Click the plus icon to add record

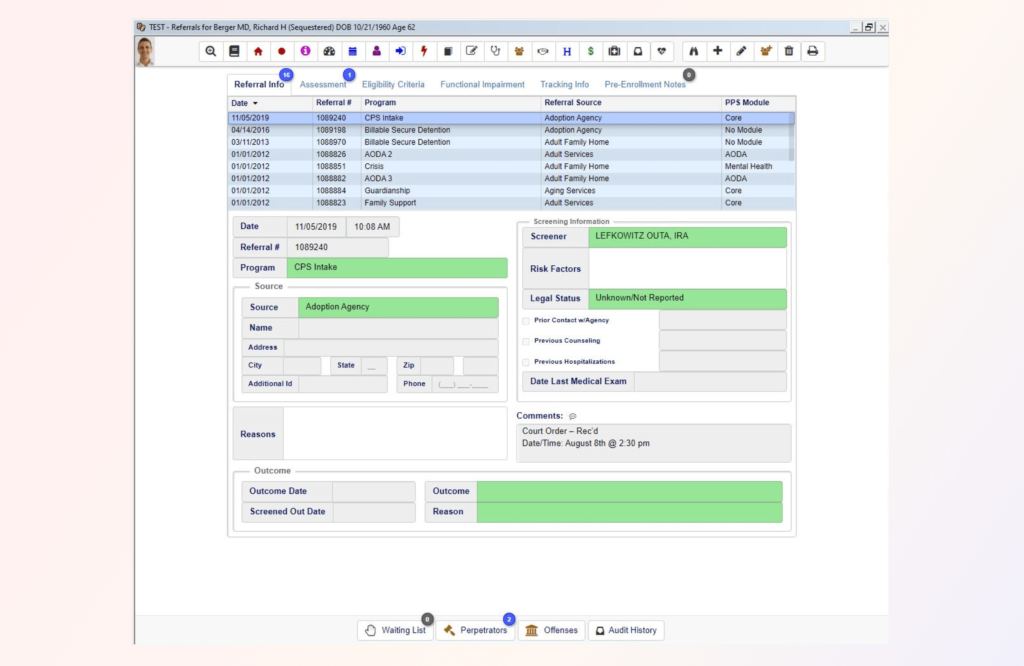coord(717,51)
